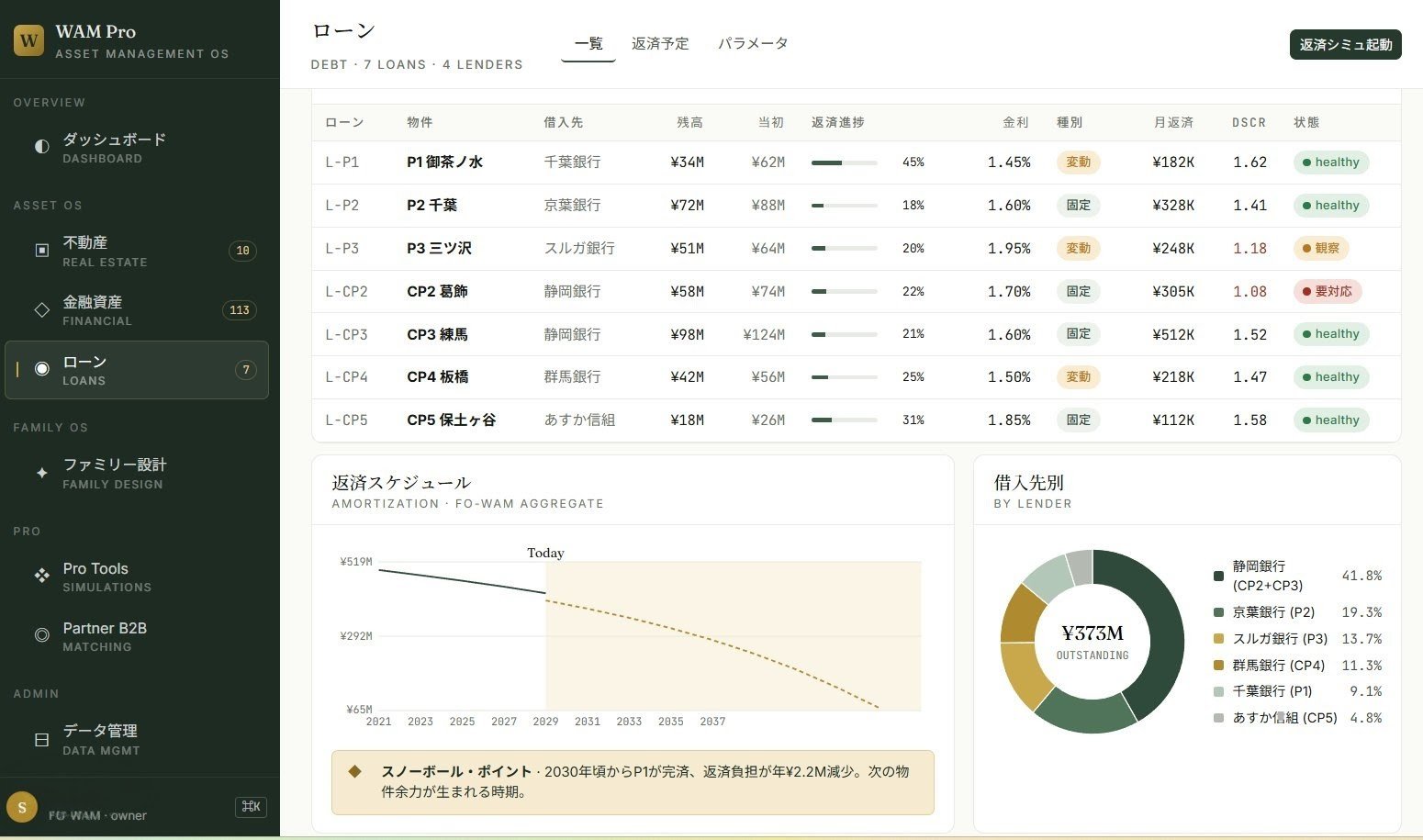Open Data Management (データ管理)

(x=99, y=738)
